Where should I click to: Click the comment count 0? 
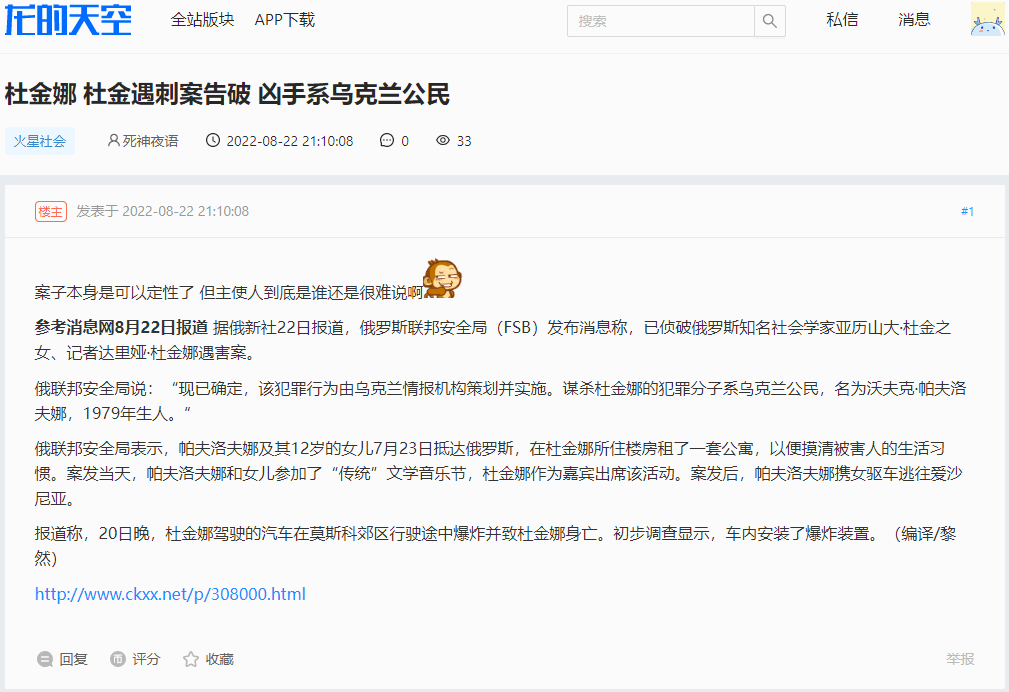pos(405,141)
